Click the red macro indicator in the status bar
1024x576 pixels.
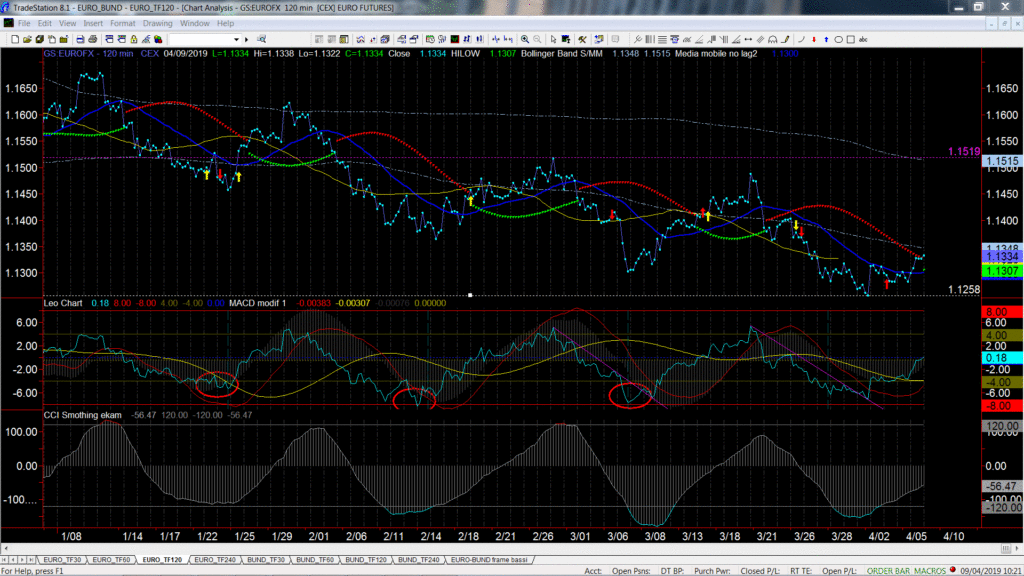click(953, 570)
